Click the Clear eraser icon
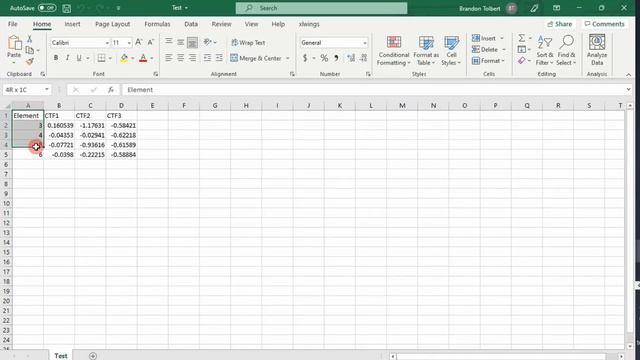This screenshot has width=640, height=360. tap(522, 61)
